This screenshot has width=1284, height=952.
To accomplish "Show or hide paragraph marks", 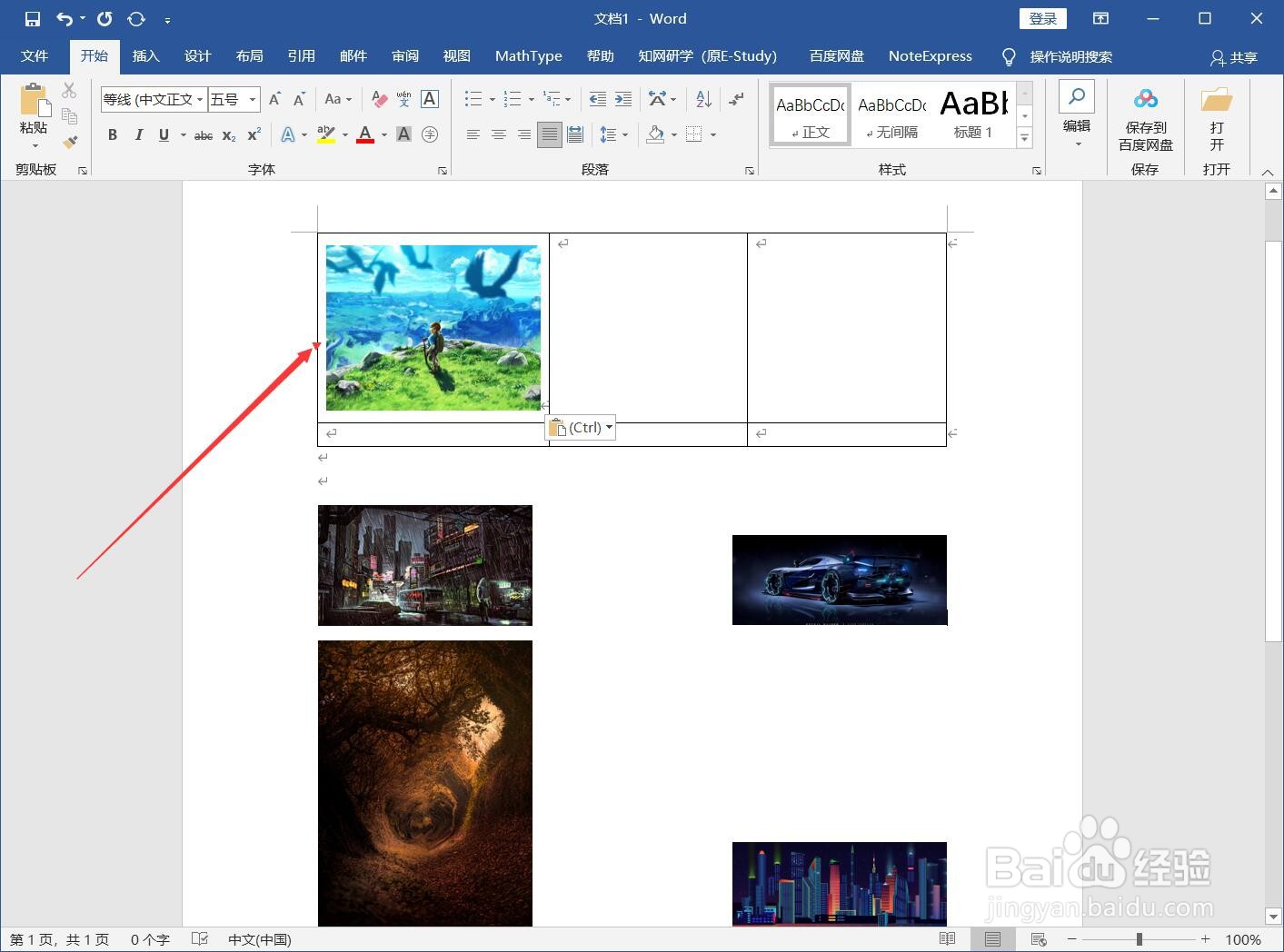I will [x=736, y=99].
